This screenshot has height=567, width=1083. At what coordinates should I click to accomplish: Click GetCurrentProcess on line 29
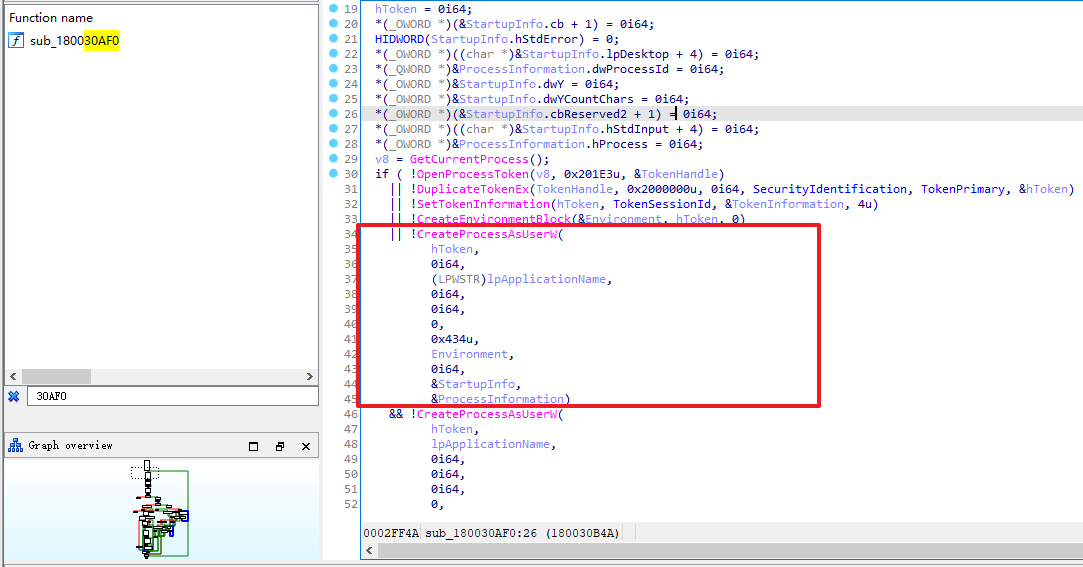[469, 159]
